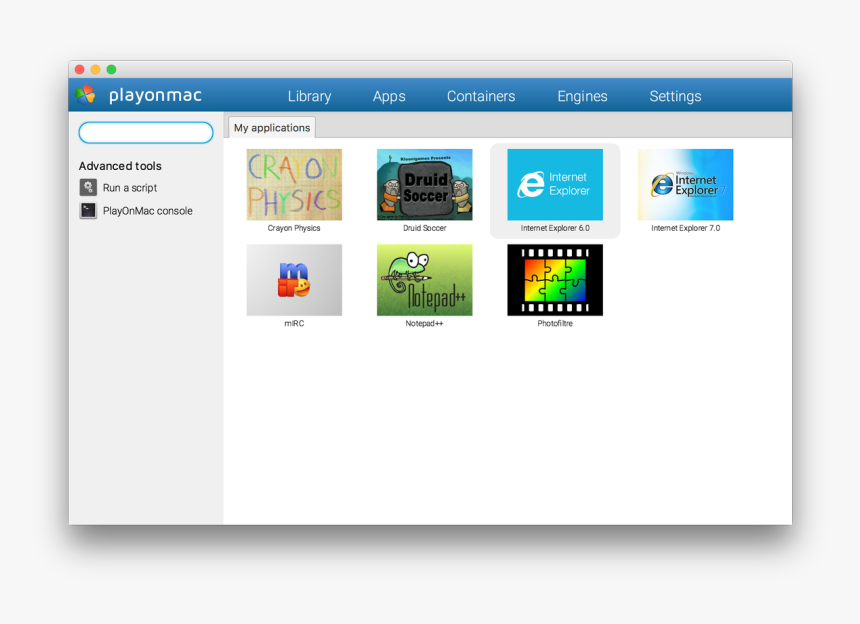Screen dimensions: 860x624
Task: Select the Photofiltre puzzle icon
Action: coord(554,280)
